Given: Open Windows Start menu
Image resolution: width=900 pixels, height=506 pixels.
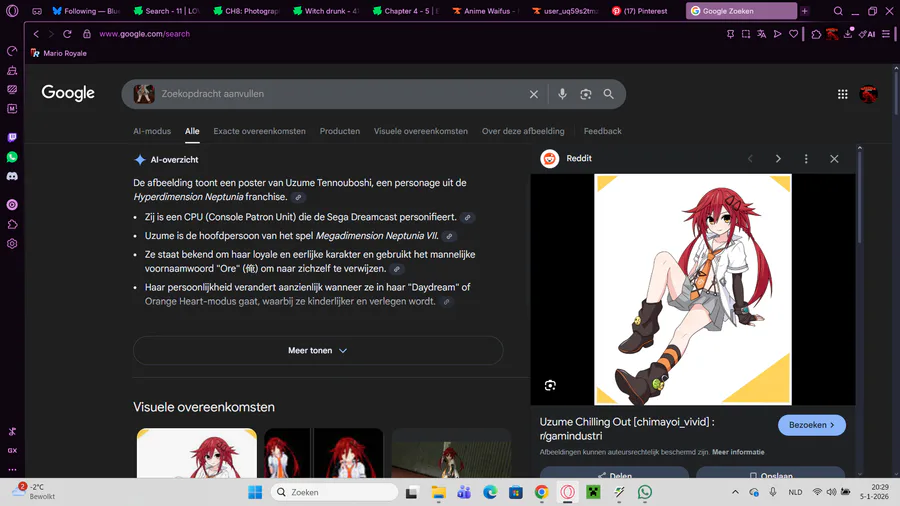Looking at the screenshot, I should point(255,492).
